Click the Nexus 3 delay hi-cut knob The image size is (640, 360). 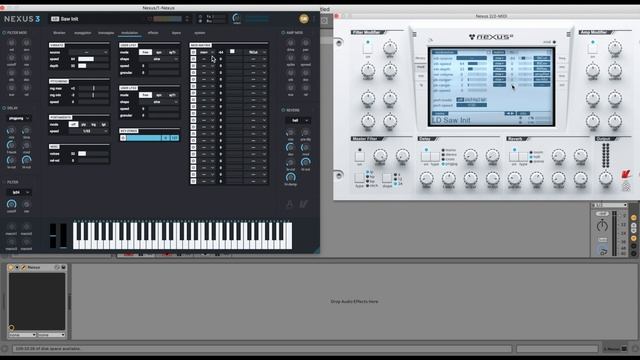[27, 160]
